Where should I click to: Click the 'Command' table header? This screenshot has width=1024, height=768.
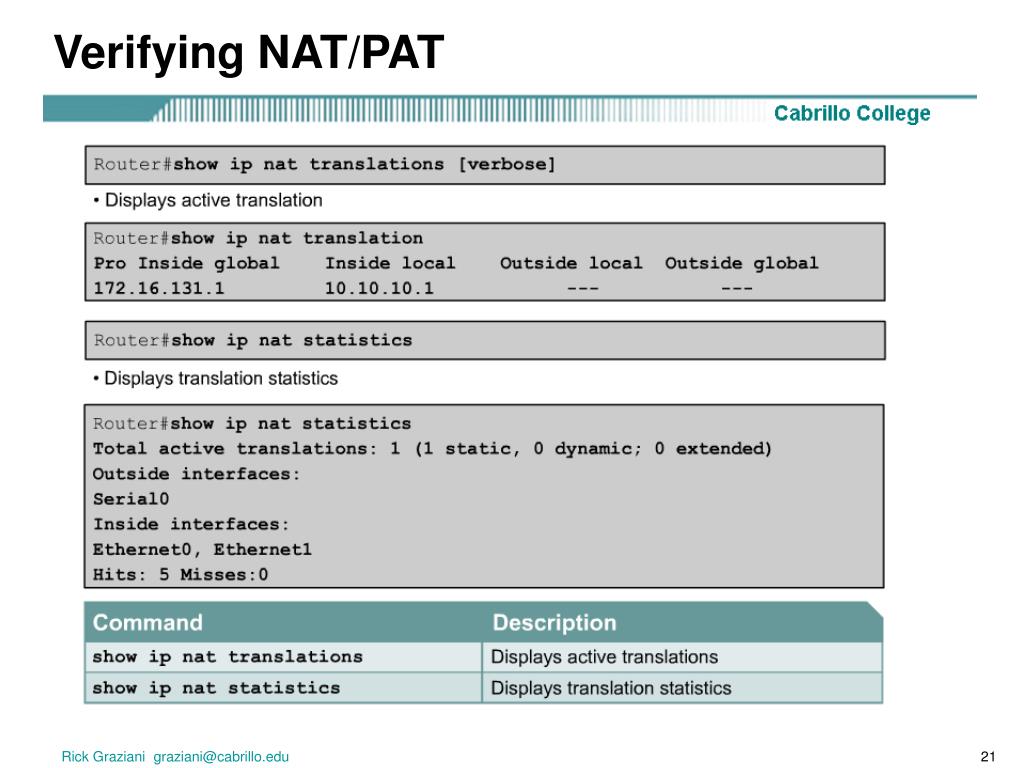[148, 622]
